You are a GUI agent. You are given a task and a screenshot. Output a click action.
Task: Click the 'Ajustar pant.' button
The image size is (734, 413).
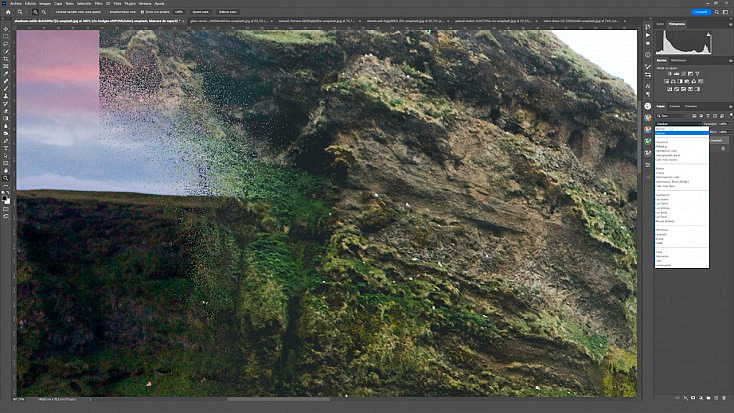(200, 12)
